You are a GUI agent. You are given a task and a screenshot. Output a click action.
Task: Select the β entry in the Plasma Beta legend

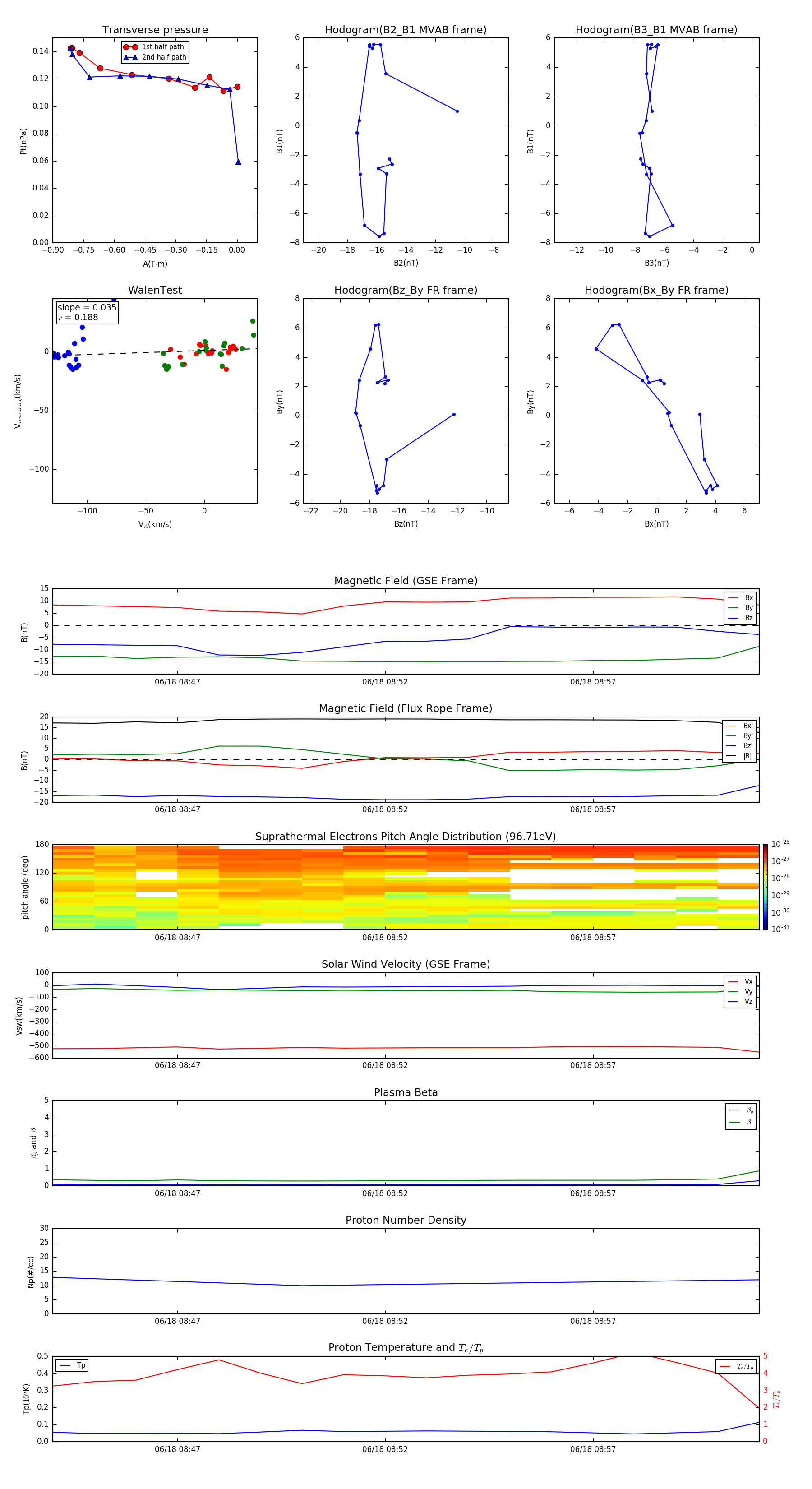click(x=741, y=1122)
